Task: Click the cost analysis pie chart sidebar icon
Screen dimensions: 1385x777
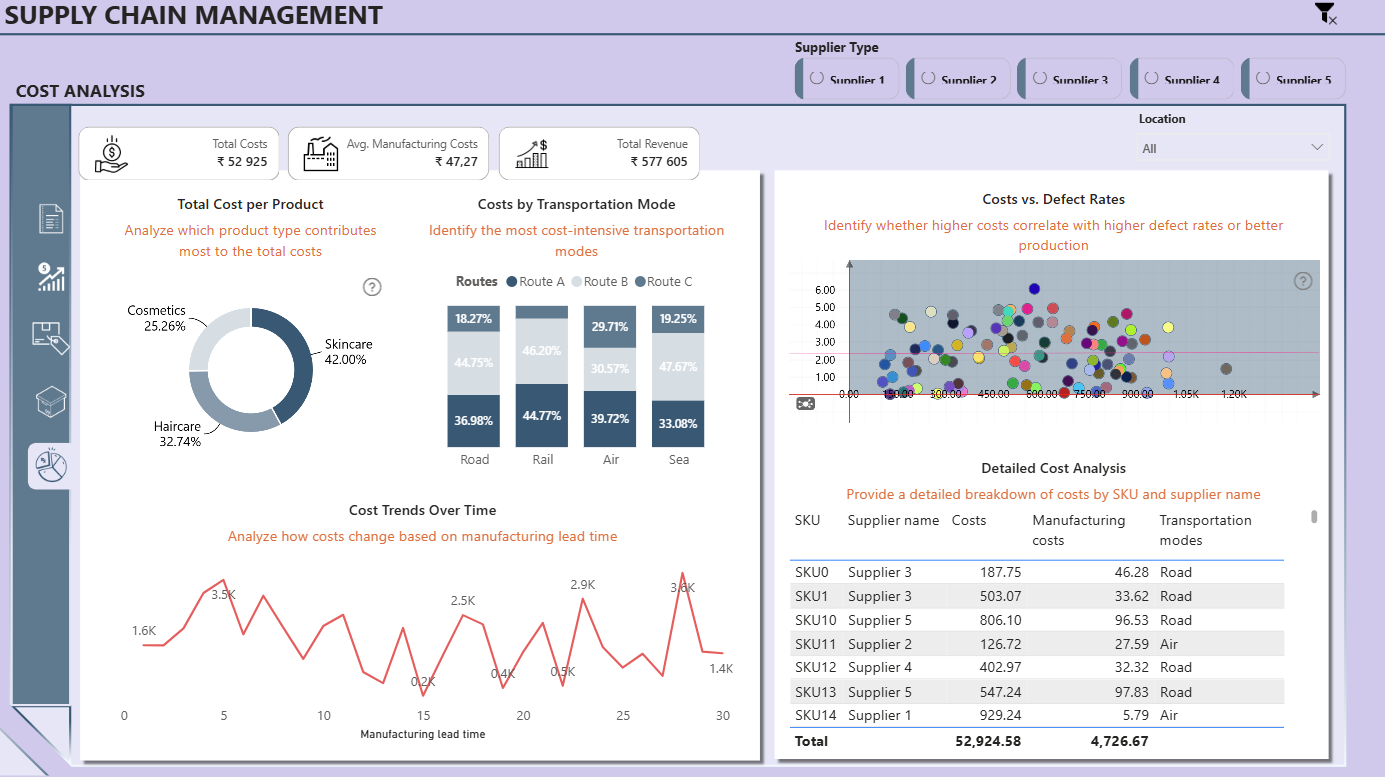Action: 50,465
